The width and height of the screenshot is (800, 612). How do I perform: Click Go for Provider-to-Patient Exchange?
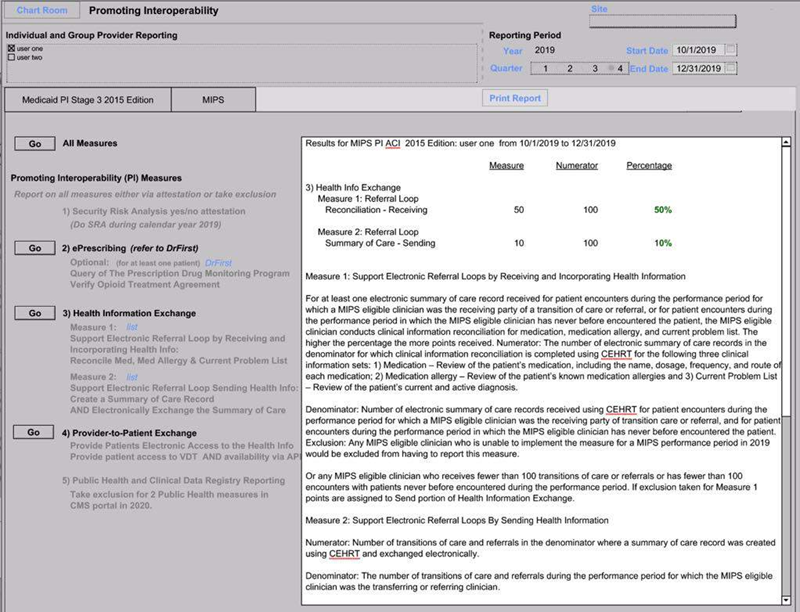(34, 432)
